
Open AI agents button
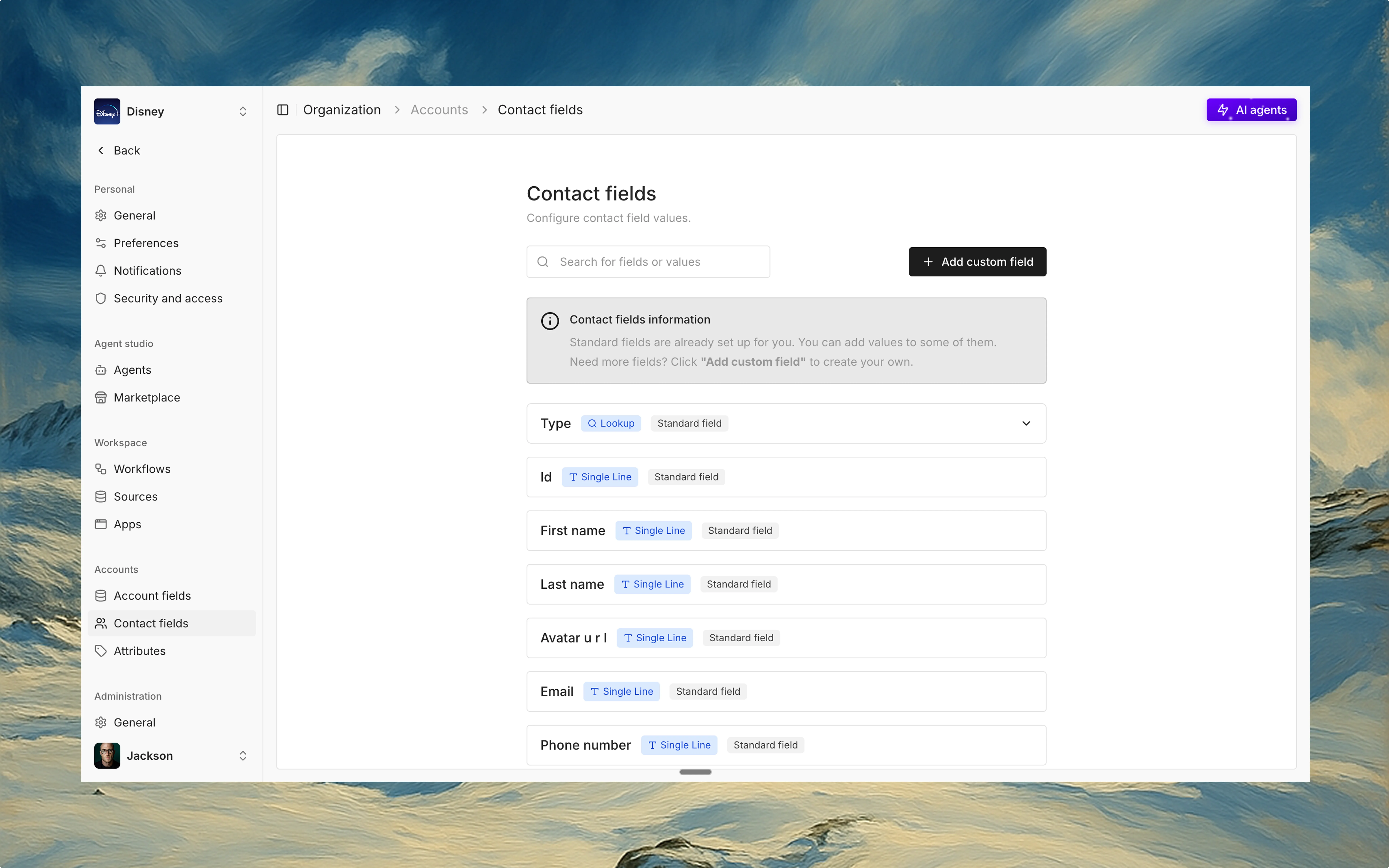pos(1251,110)
